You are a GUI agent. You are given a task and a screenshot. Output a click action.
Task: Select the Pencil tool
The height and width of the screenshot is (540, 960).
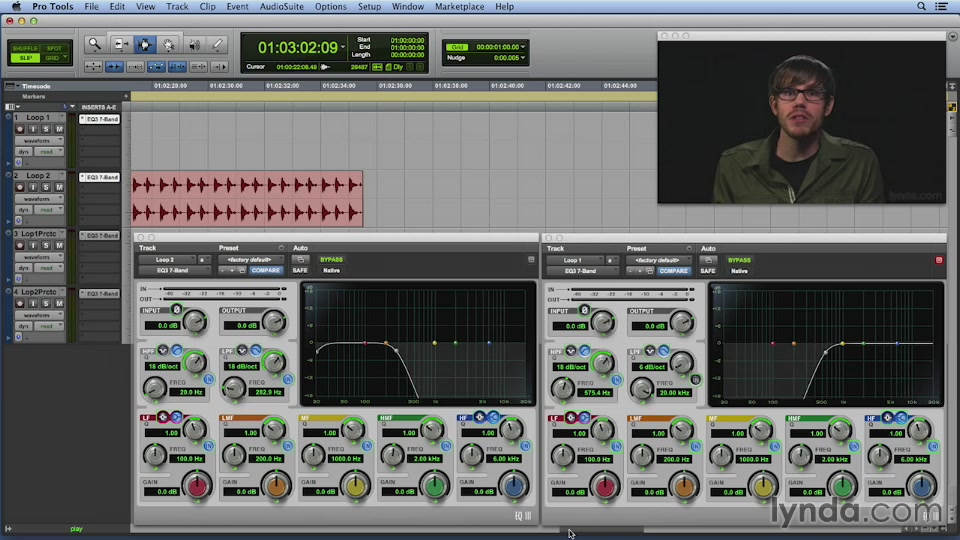(217, 45)
